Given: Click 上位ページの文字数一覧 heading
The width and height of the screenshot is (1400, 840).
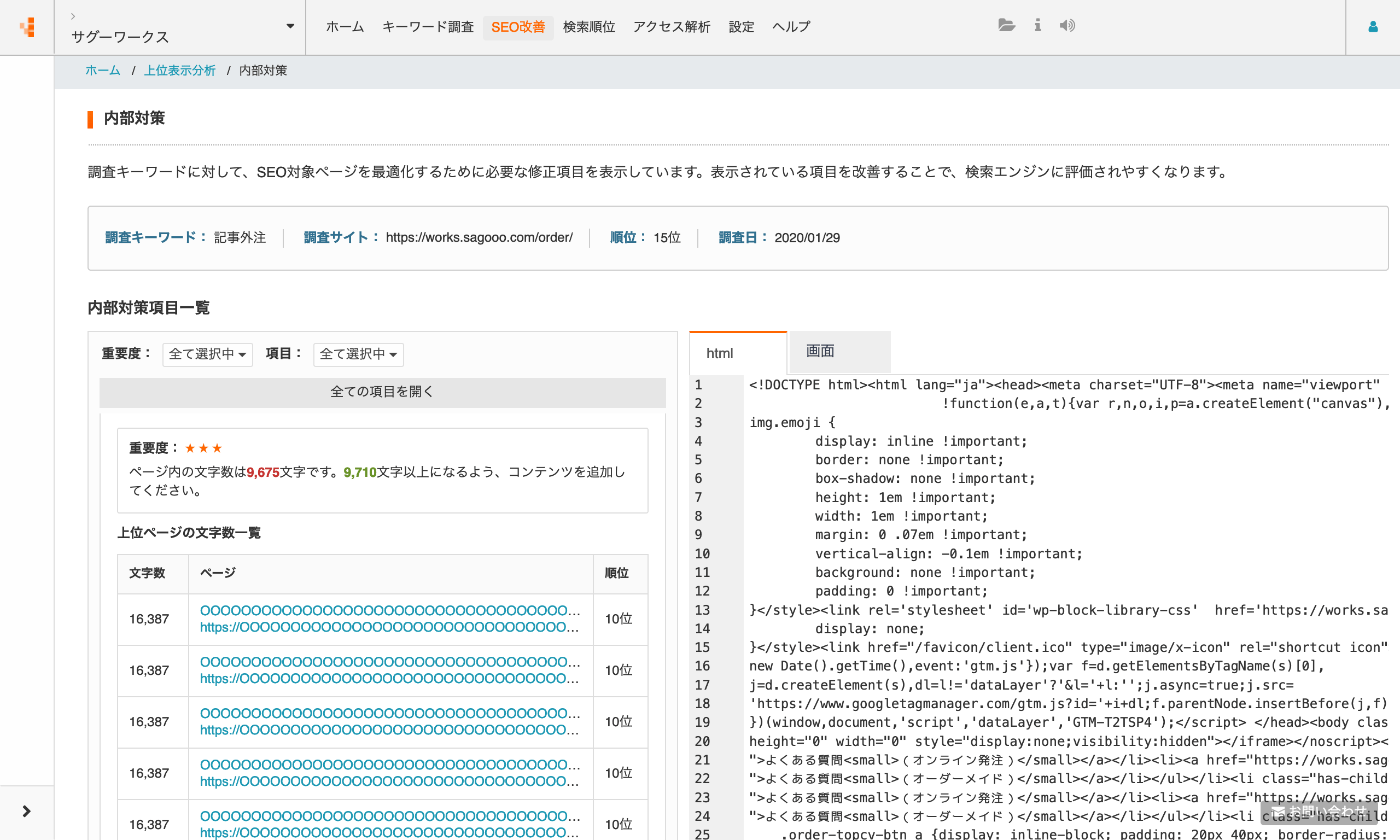Looking at the screenshot, I should [x=189, y=533].
